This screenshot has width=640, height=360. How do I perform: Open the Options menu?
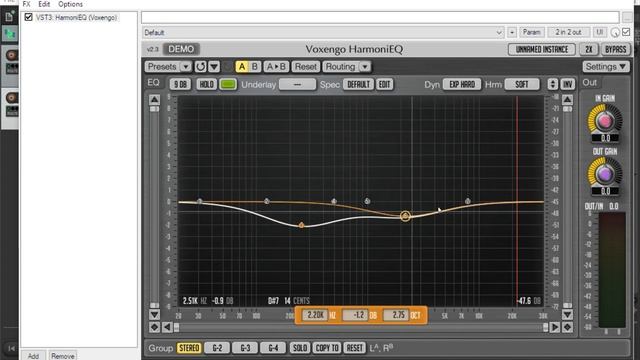click(x=70, y=4)
